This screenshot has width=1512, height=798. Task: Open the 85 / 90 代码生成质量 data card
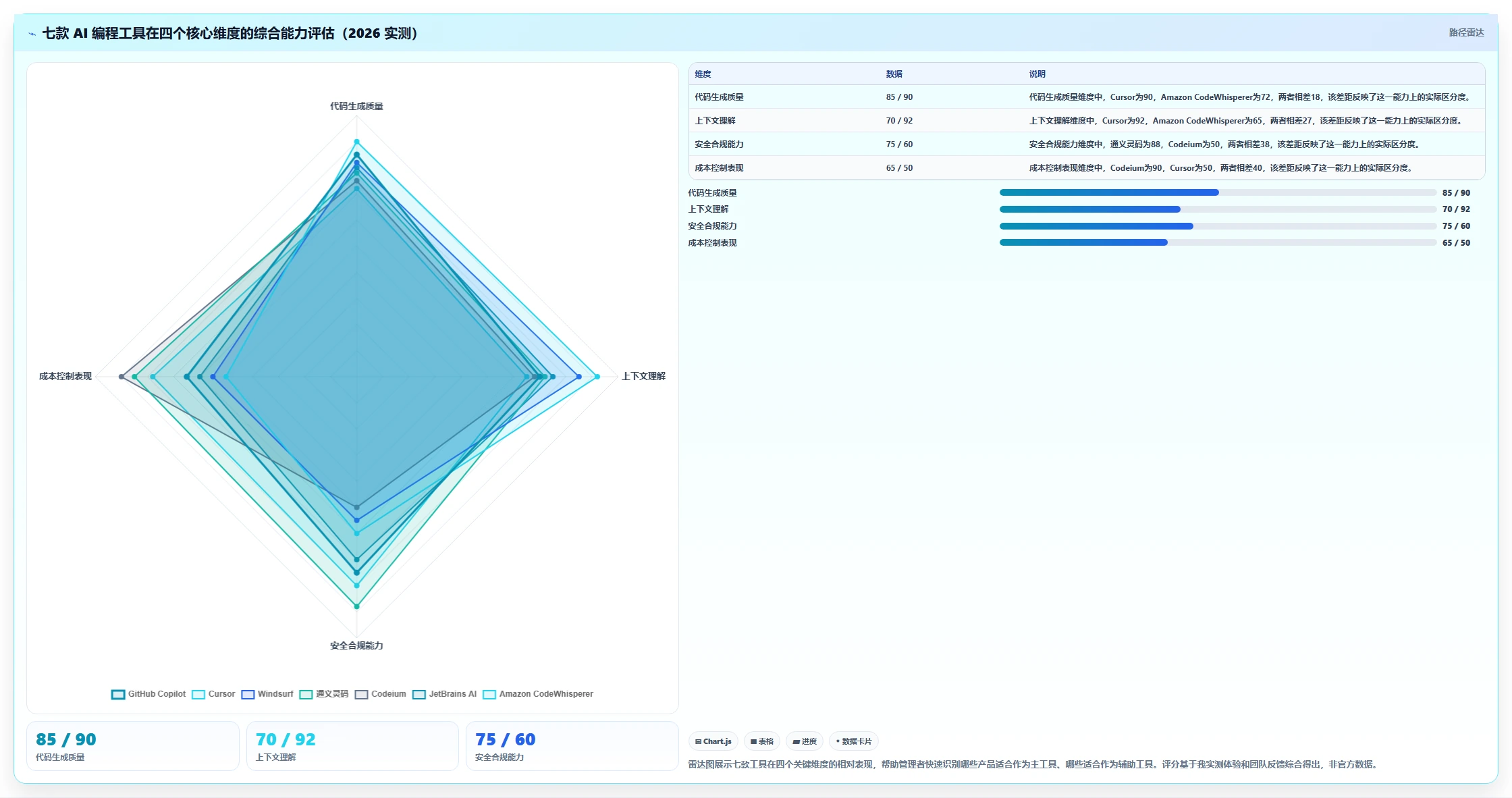(x=133, y=746)
